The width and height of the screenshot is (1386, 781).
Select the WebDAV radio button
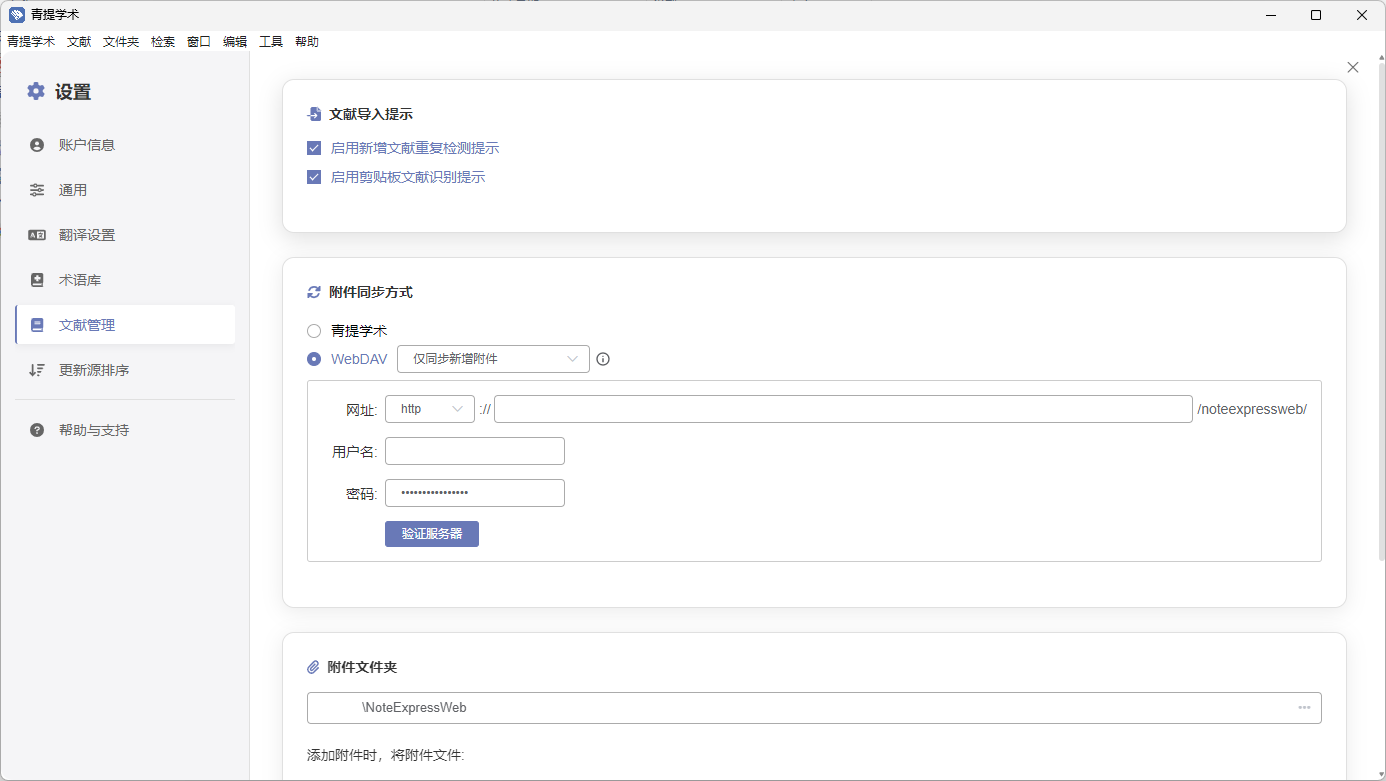click(314, 359)
